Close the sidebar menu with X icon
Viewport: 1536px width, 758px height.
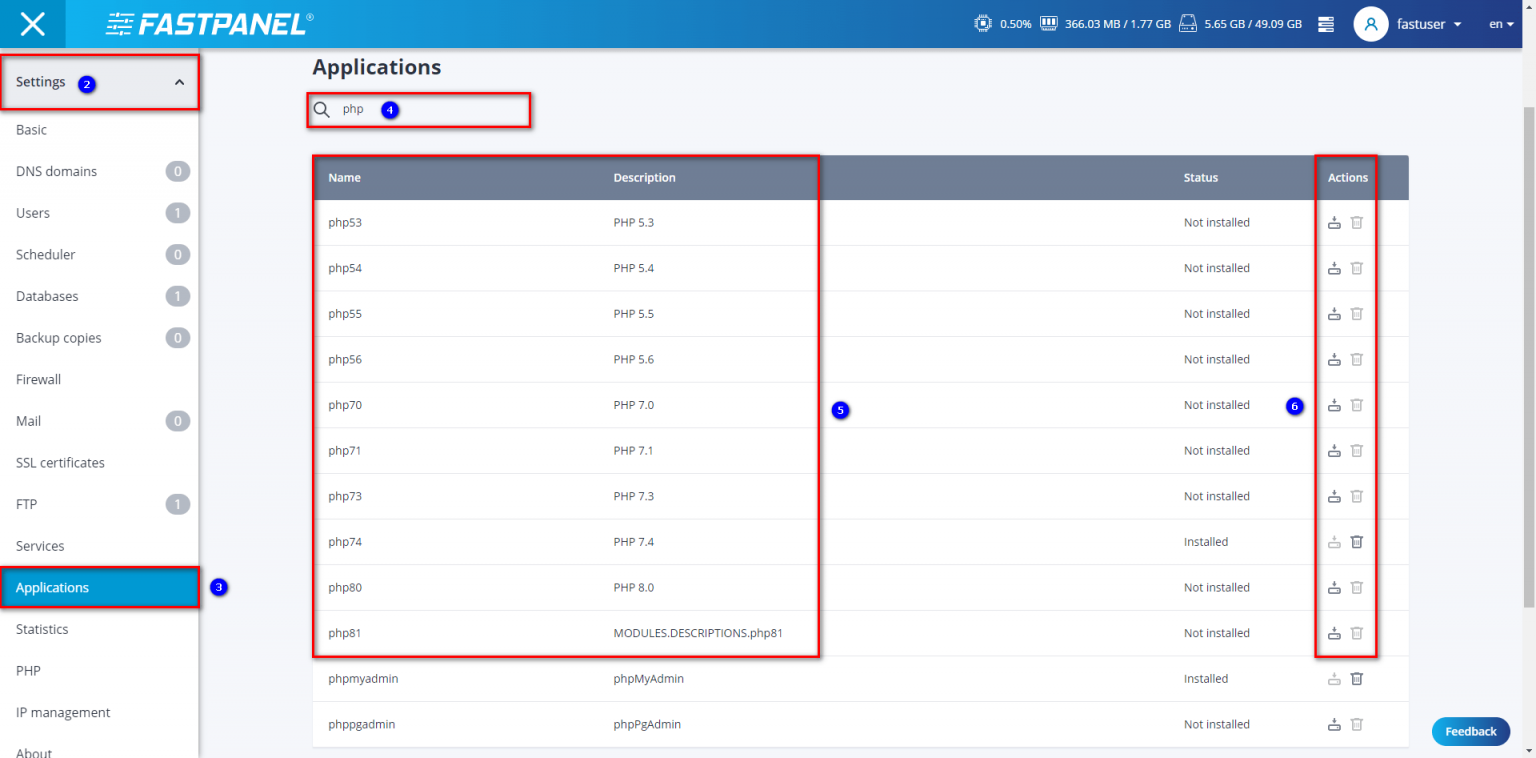(33, 24)
